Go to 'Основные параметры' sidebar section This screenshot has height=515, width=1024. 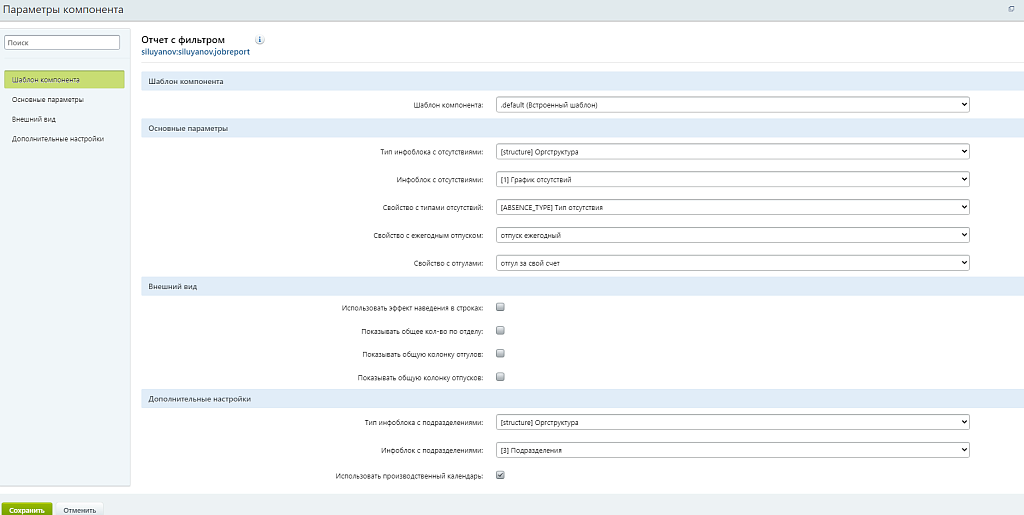point(48,99)
